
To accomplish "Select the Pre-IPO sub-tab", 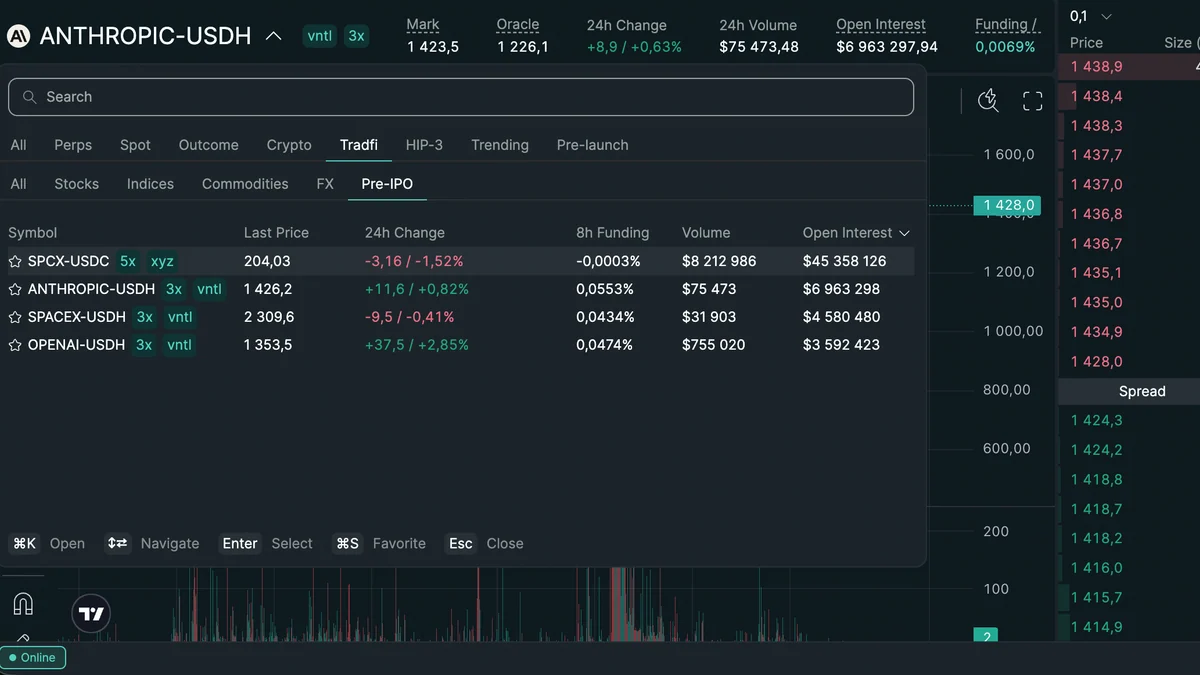I will (387, 184).
